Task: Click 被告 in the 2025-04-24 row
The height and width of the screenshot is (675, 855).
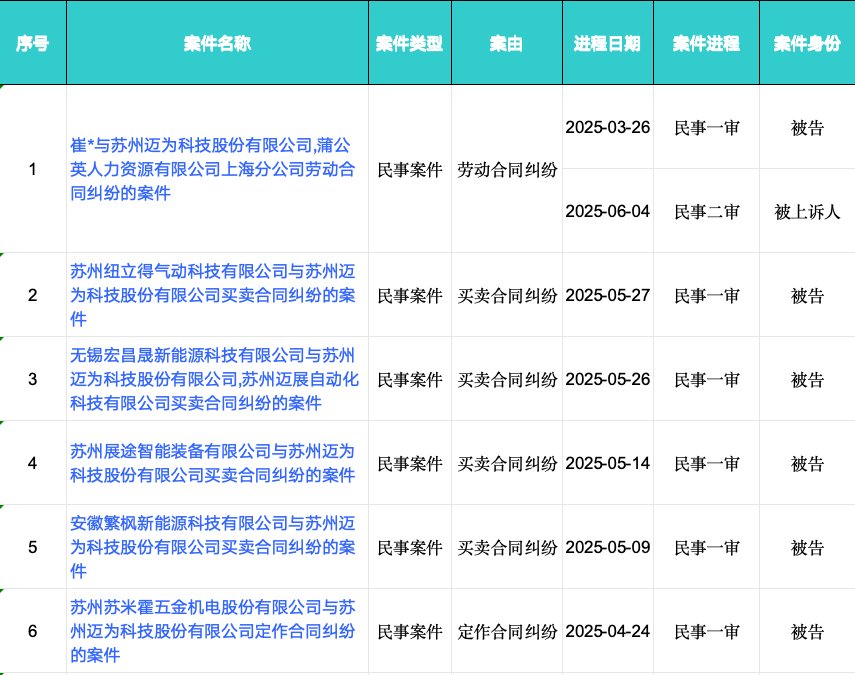Action: [807, 631]
